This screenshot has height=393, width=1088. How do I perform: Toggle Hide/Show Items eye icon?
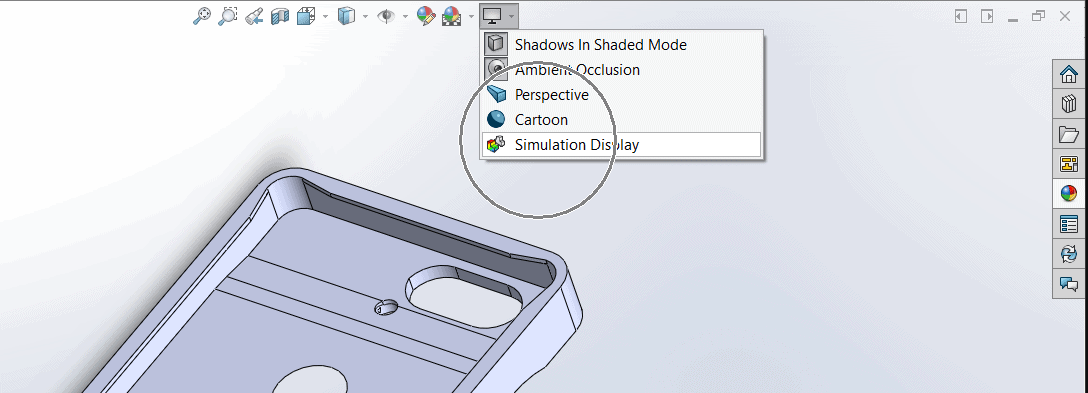pyautogui.click(x=386, y=15)
